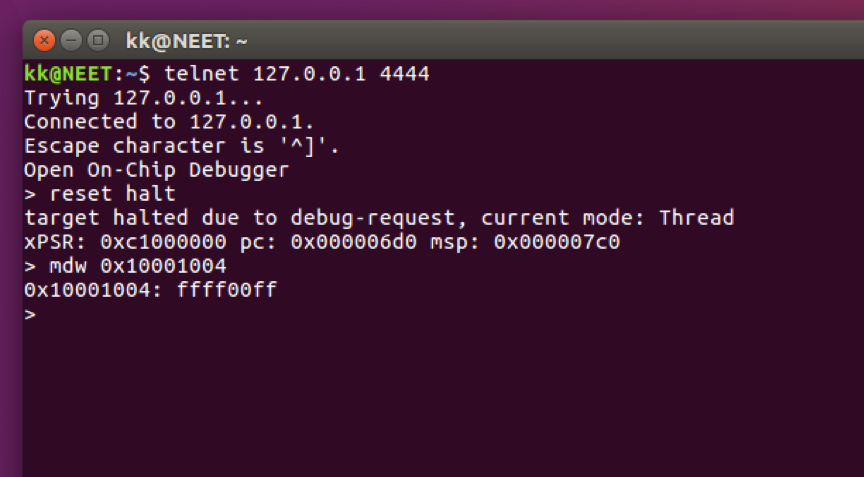Click the msp value 0x000007c0
Screen dimensions: 864x477
click(557, 242)
